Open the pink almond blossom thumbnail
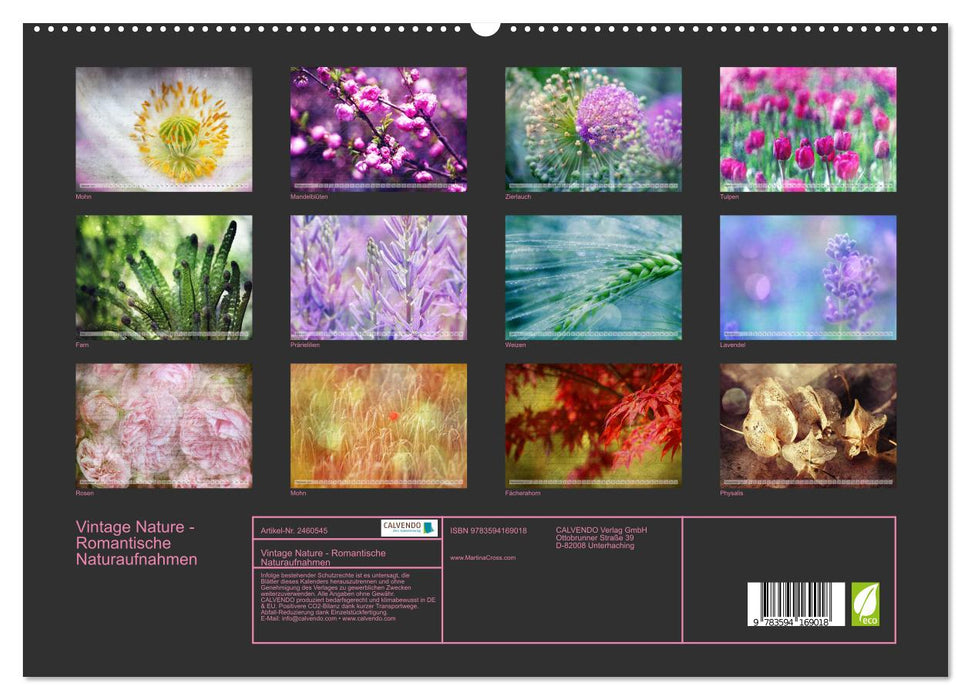Image resolution: width=971 pixels, height=700 pixels. [x=378, y=129]
